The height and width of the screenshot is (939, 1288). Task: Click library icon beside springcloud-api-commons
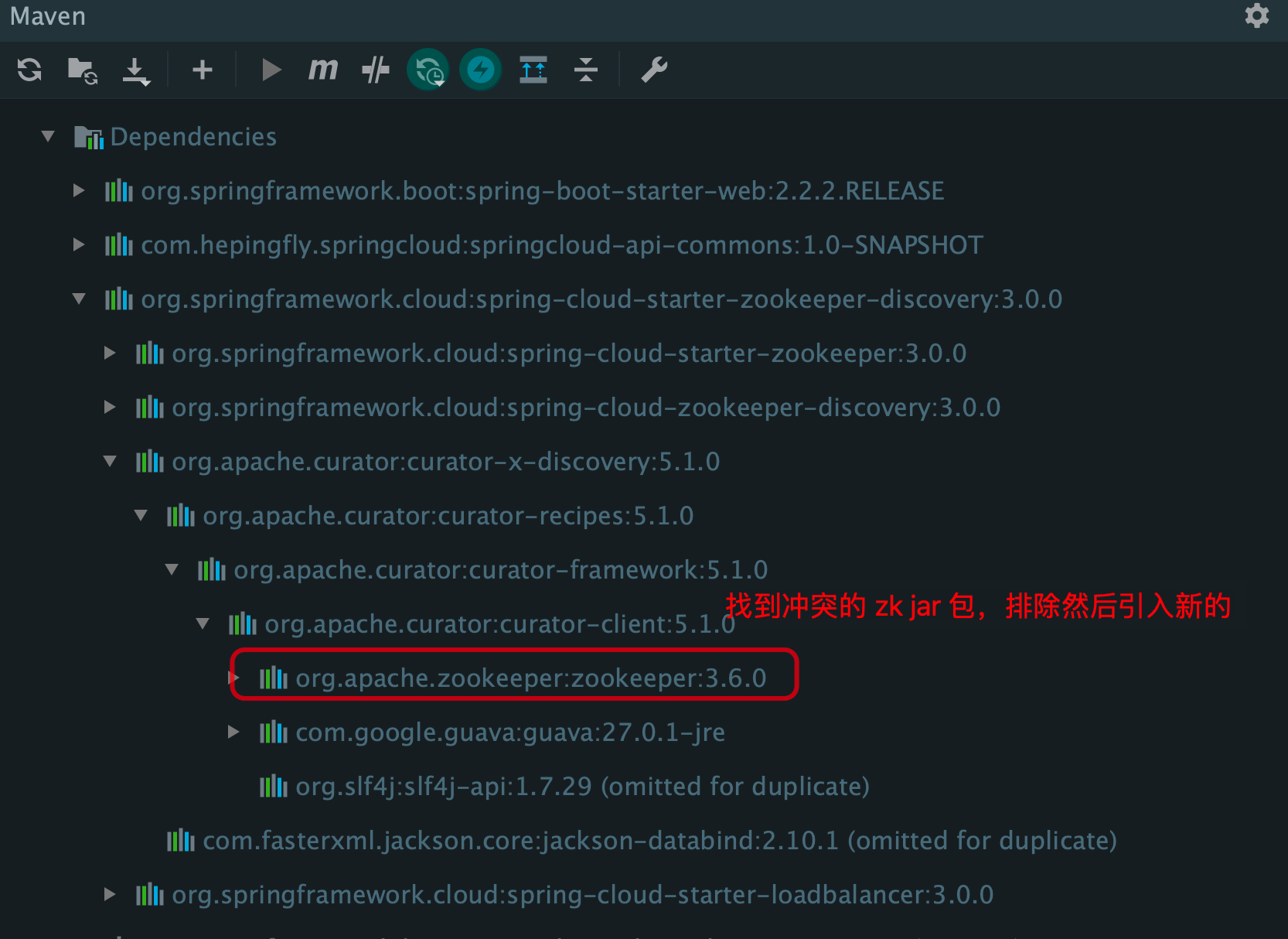coord(118,245)
